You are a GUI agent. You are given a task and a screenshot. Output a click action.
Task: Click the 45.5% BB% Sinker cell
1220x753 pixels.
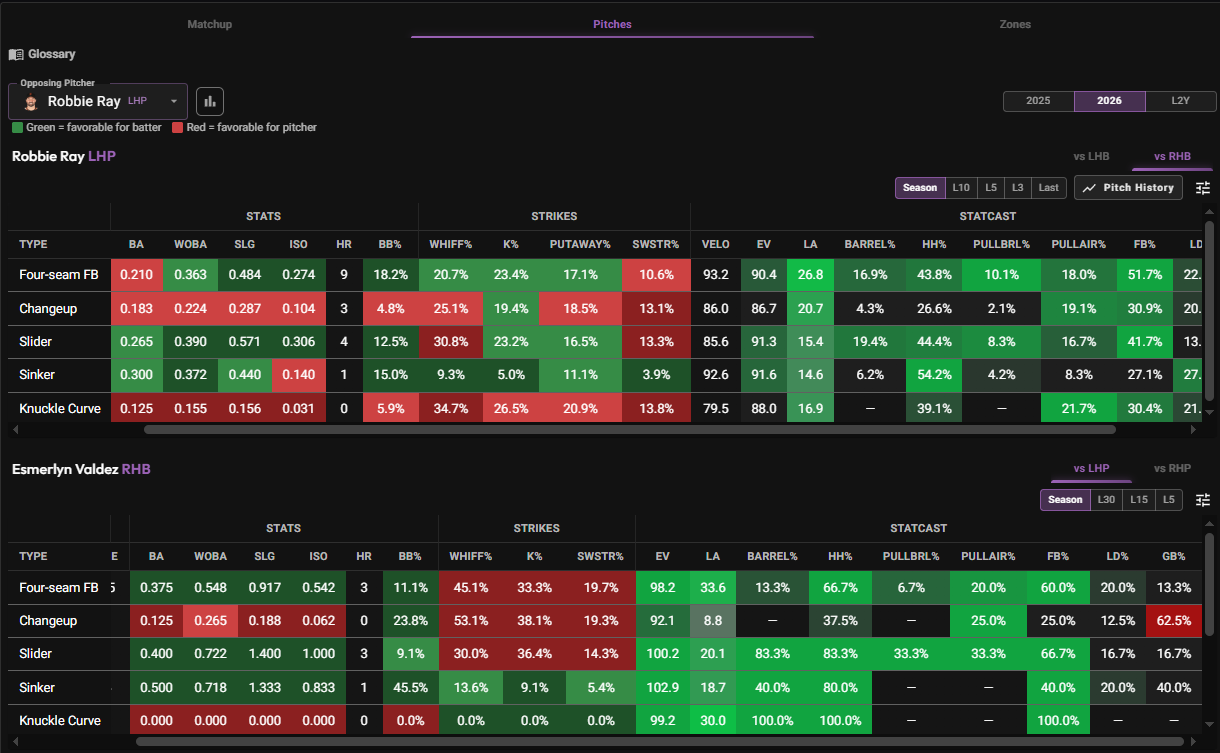[x=410, y=687]
